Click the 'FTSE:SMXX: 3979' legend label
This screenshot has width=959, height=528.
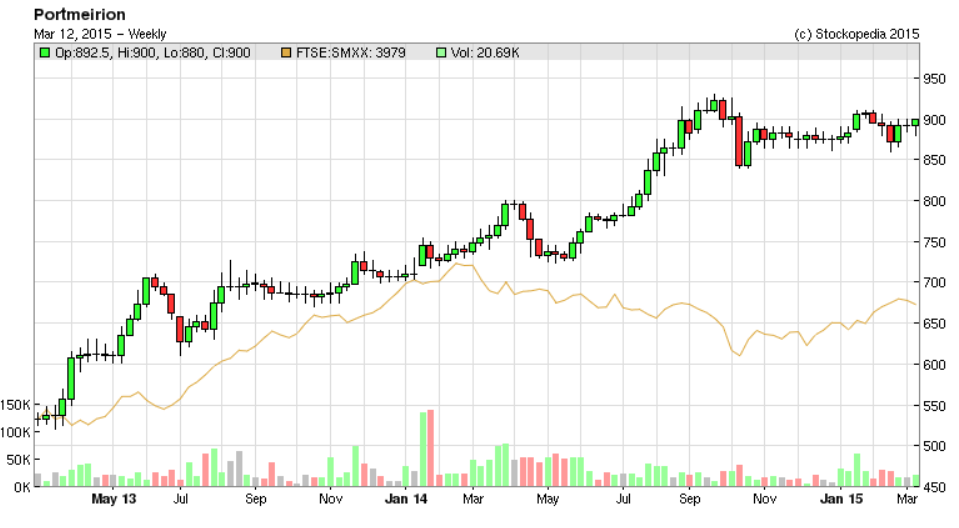coord(350,53)
